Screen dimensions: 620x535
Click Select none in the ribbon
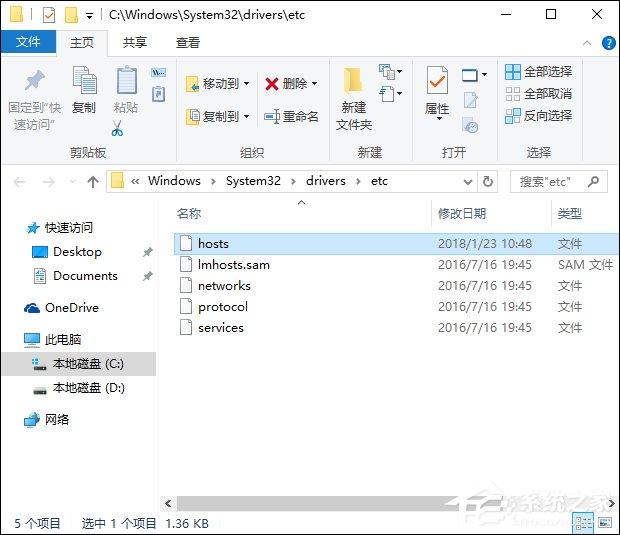(x=539, y=94)
